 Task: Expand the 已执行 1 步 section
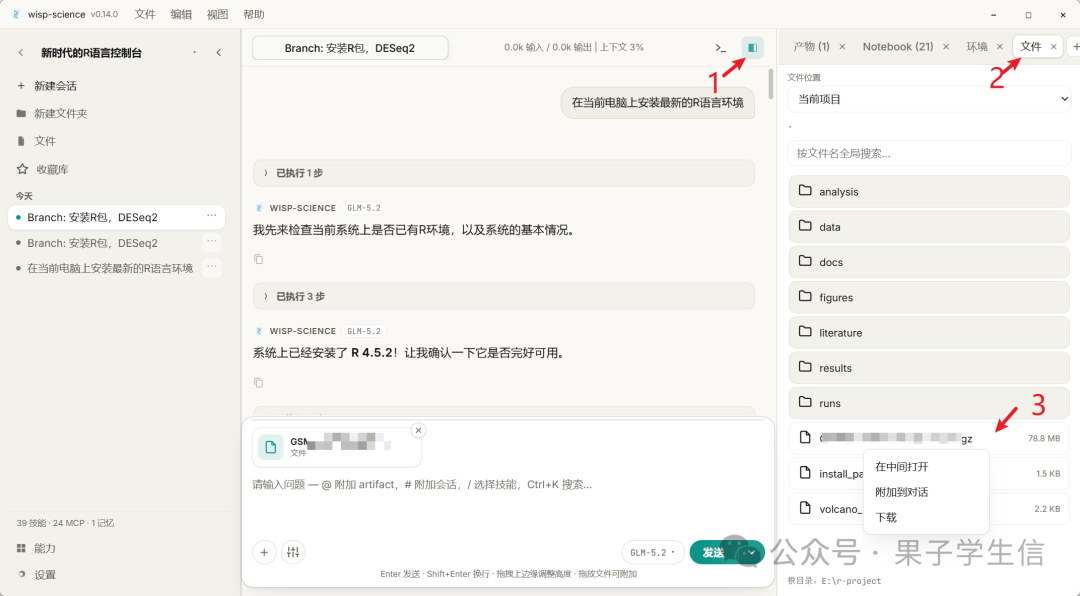tap(503, 173)
